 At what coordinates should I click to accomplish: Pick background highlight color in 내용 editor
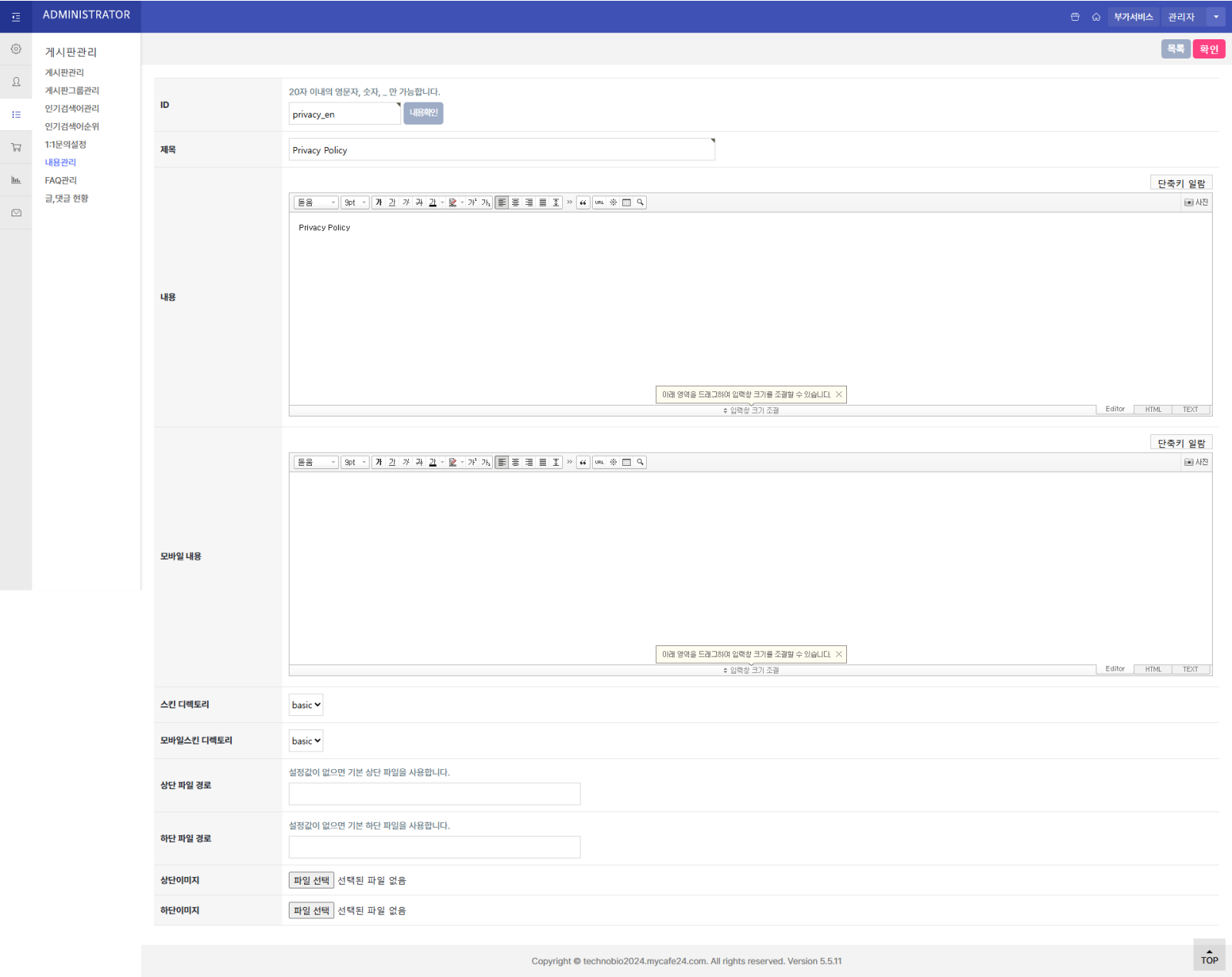click(453, 202)
